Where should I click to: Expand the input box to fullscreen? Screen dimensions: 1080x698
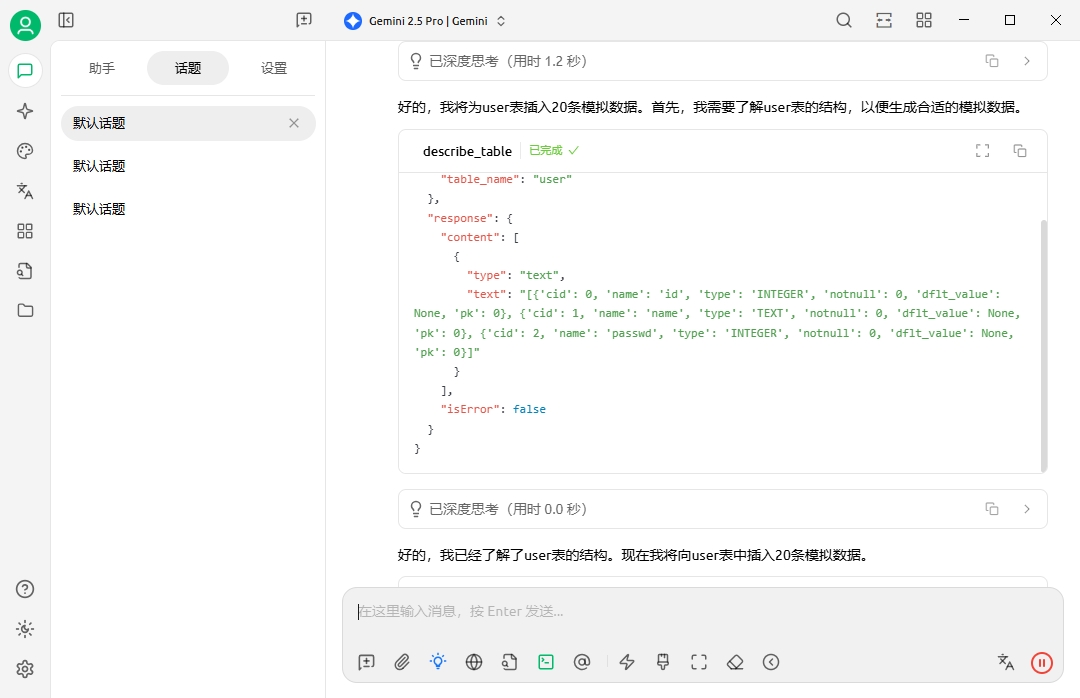699,662
